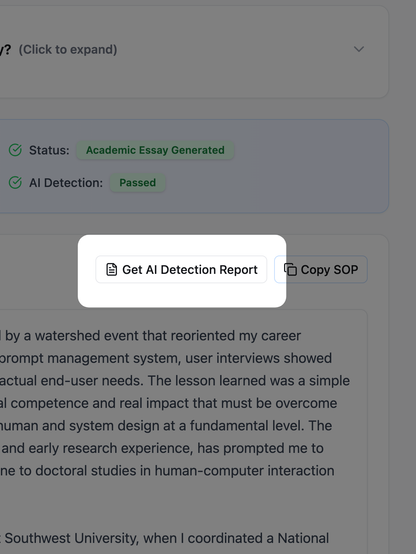Click the line about "human-computer interaction" studies
The image size is (416, 554).
(x=167, y=471)
